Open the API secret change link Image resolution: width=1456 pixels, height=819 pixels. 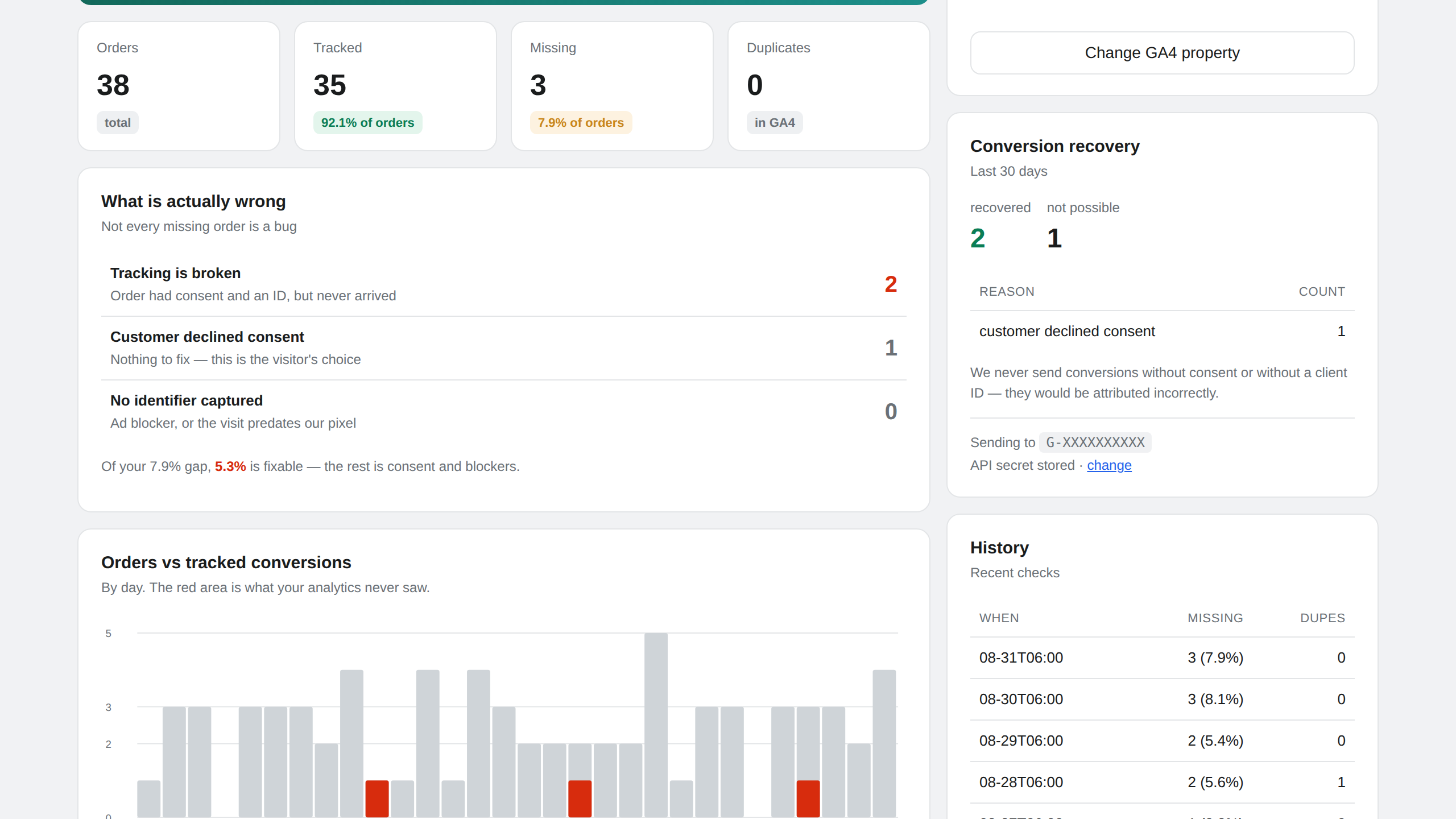1109,465
